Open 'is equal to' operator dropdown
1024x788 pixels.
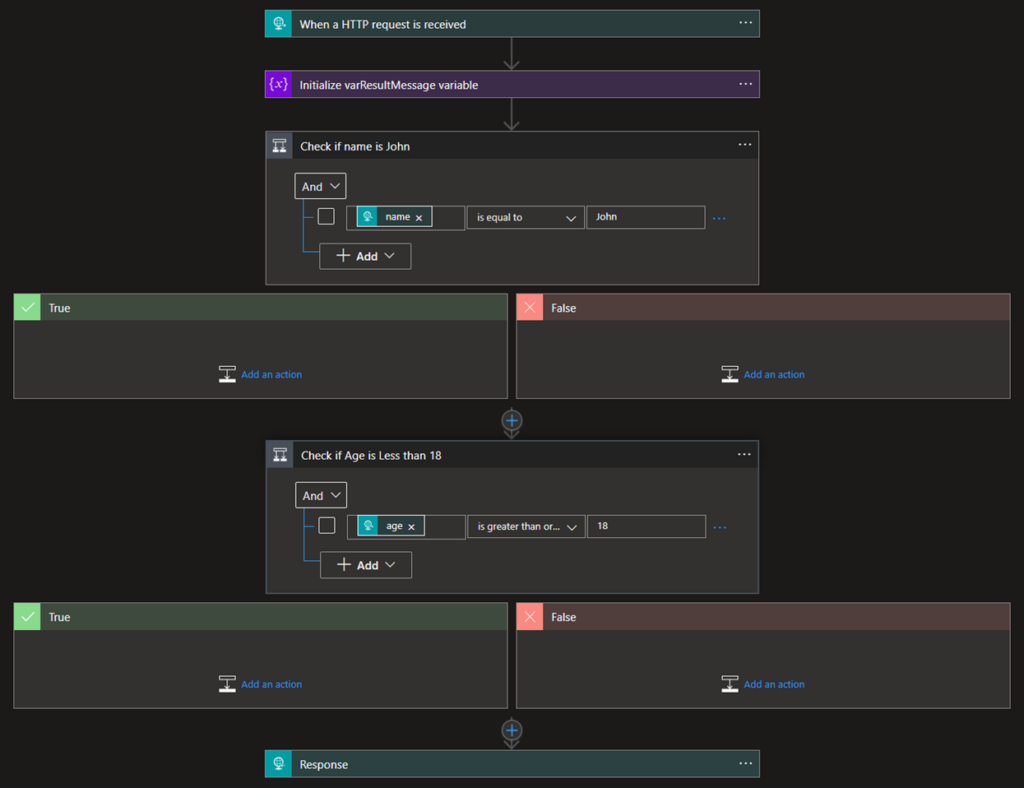point(525,217)
